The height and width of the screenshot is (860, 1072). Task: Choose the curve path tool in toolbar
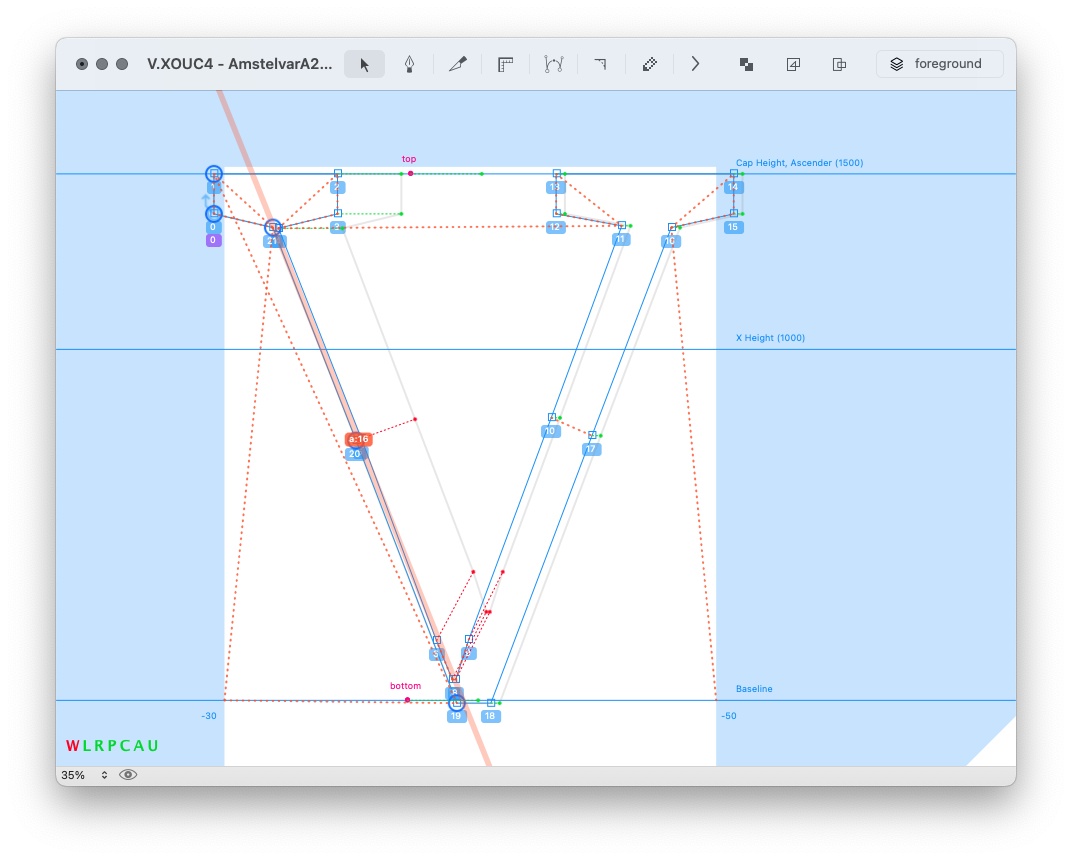(x=554, y=64)
